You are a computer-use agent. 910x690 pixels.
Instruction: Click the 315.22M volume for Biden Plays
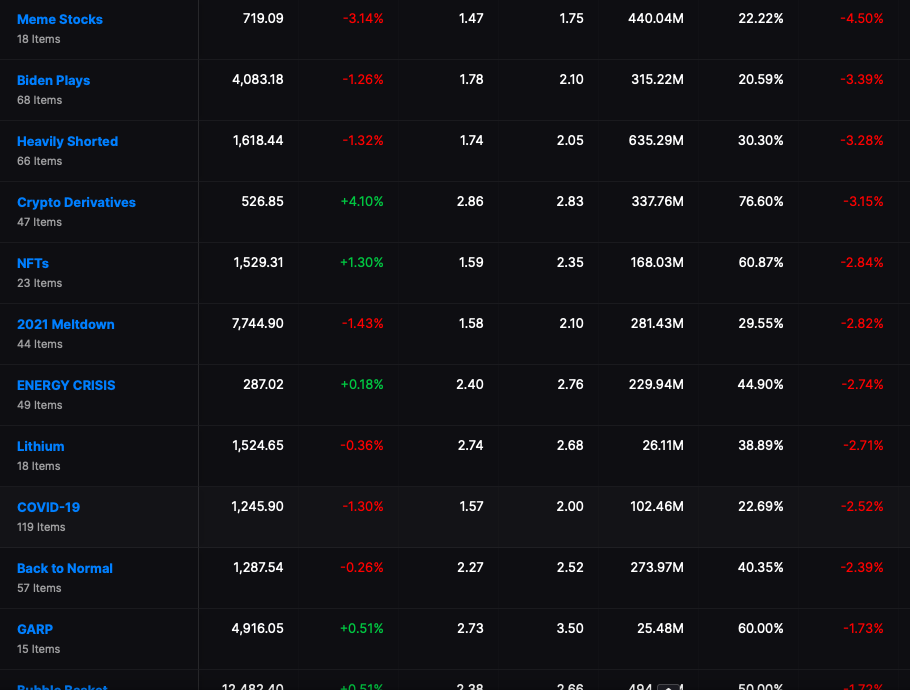[658, 80]
